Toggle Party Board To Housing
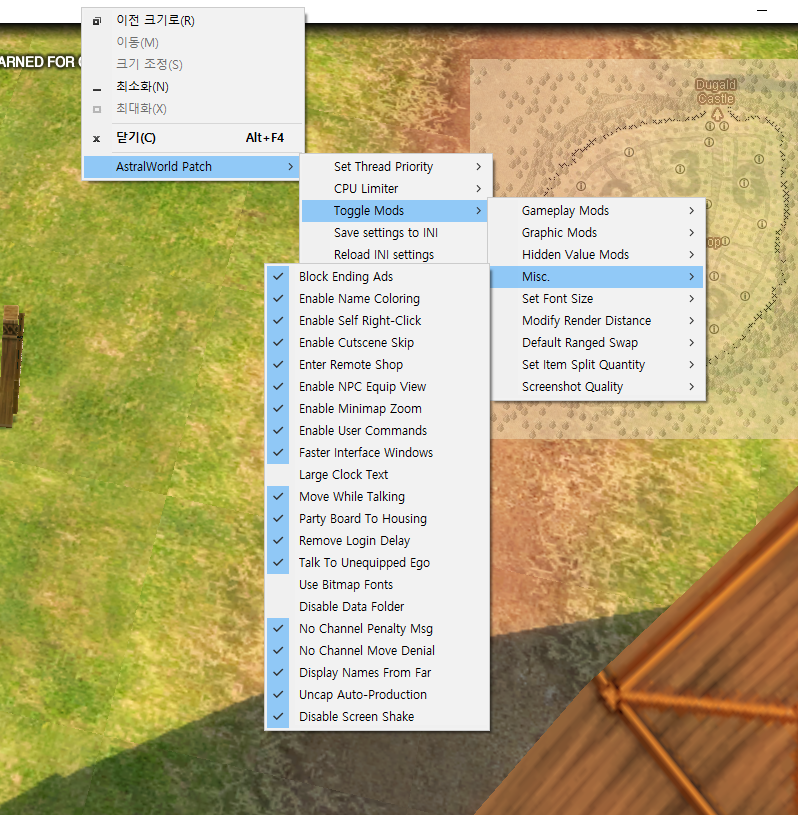 click(377, 519)
